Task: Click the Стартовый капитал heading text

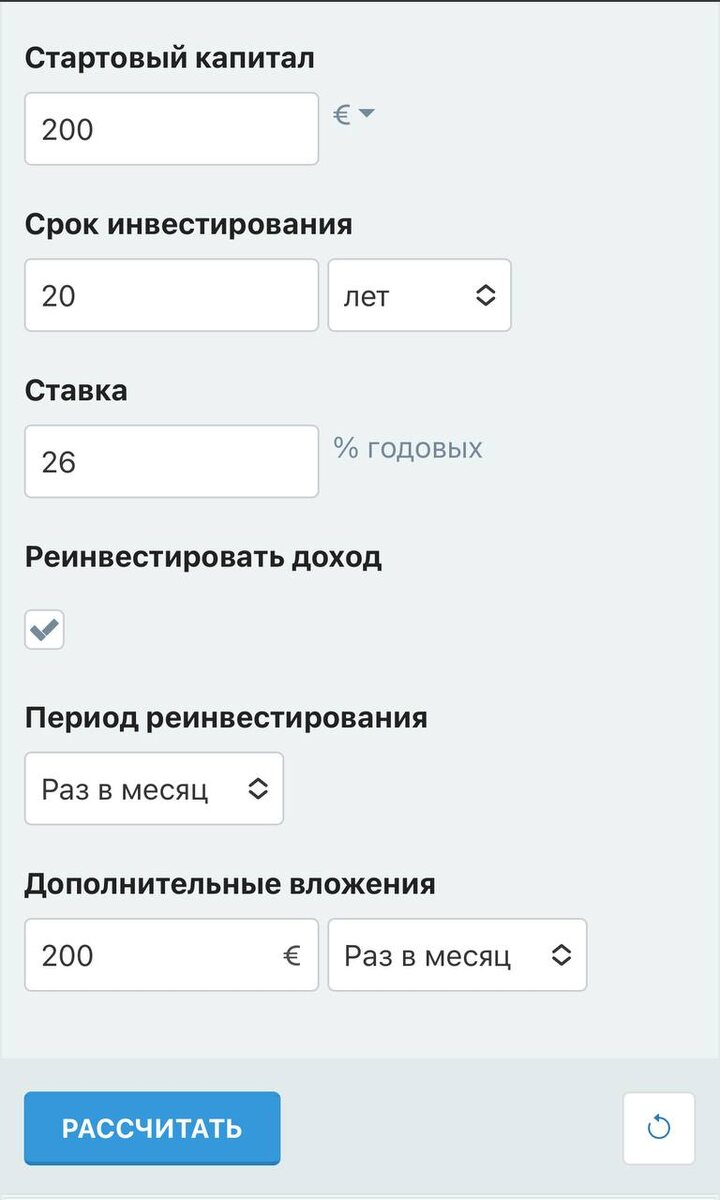Action: [168, 57]
